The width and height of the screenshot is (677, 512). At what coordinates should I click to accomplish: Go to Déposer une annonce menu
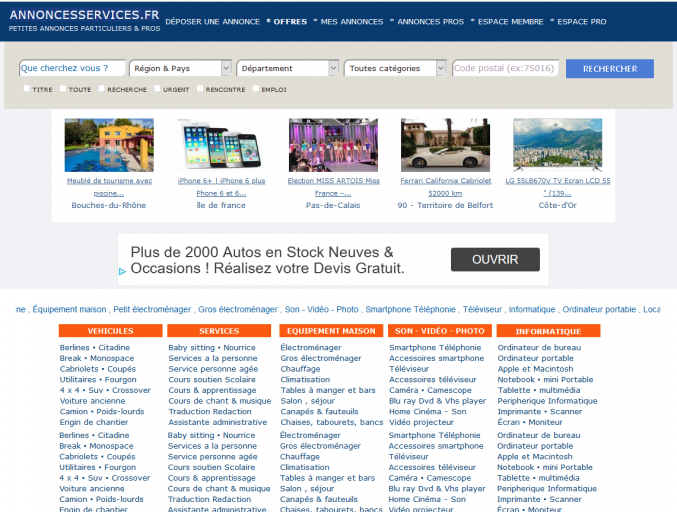pyautogui.click(x=211, y=21)
